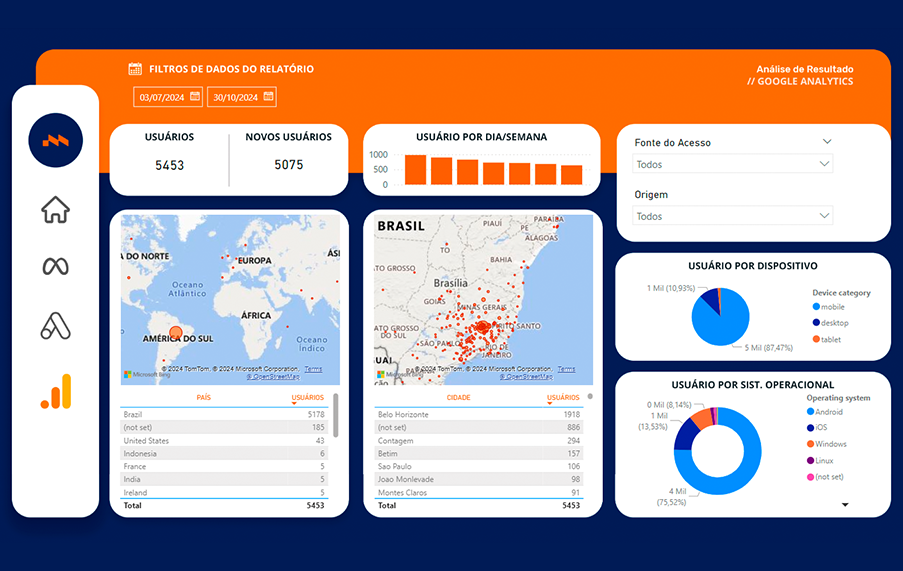
Task: Click the company logo at sidebar top
Action: 55,140
